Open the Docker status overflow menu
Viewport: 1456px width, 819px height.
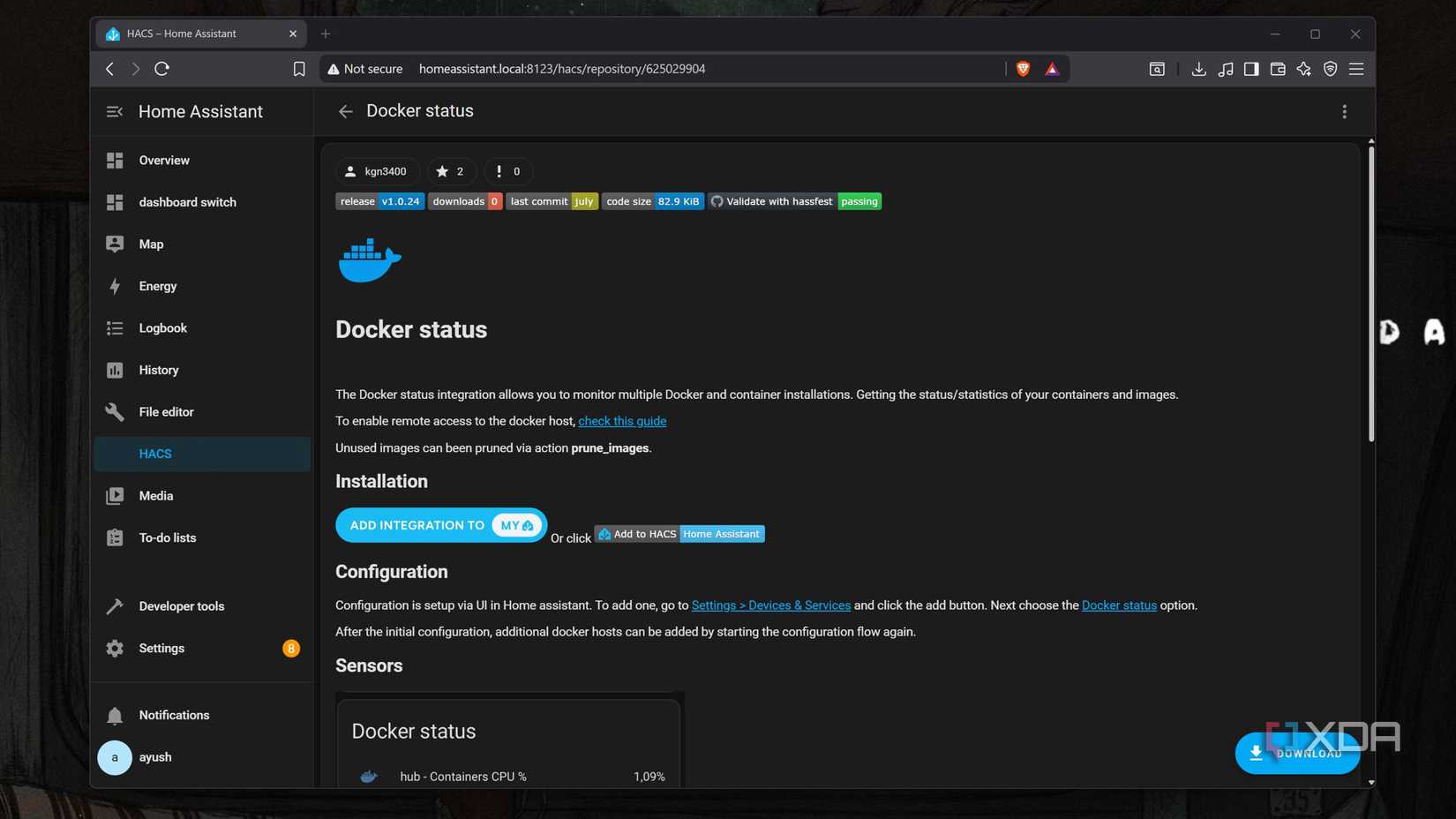pyautogui.click(x=1345, y=111)
